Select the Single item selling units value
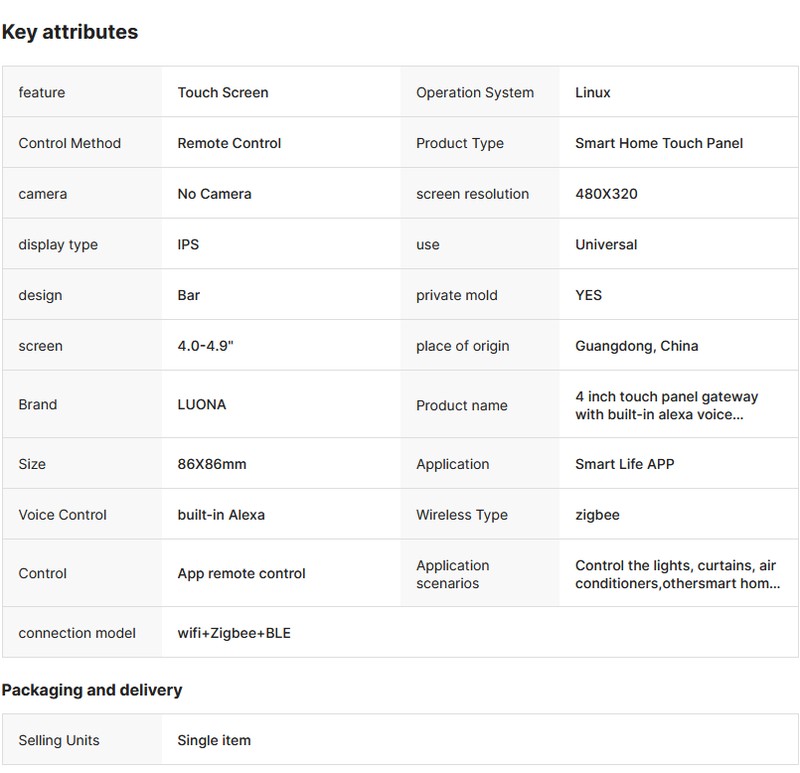Viewport: 800px width, 773px height. tap(214, 741)
